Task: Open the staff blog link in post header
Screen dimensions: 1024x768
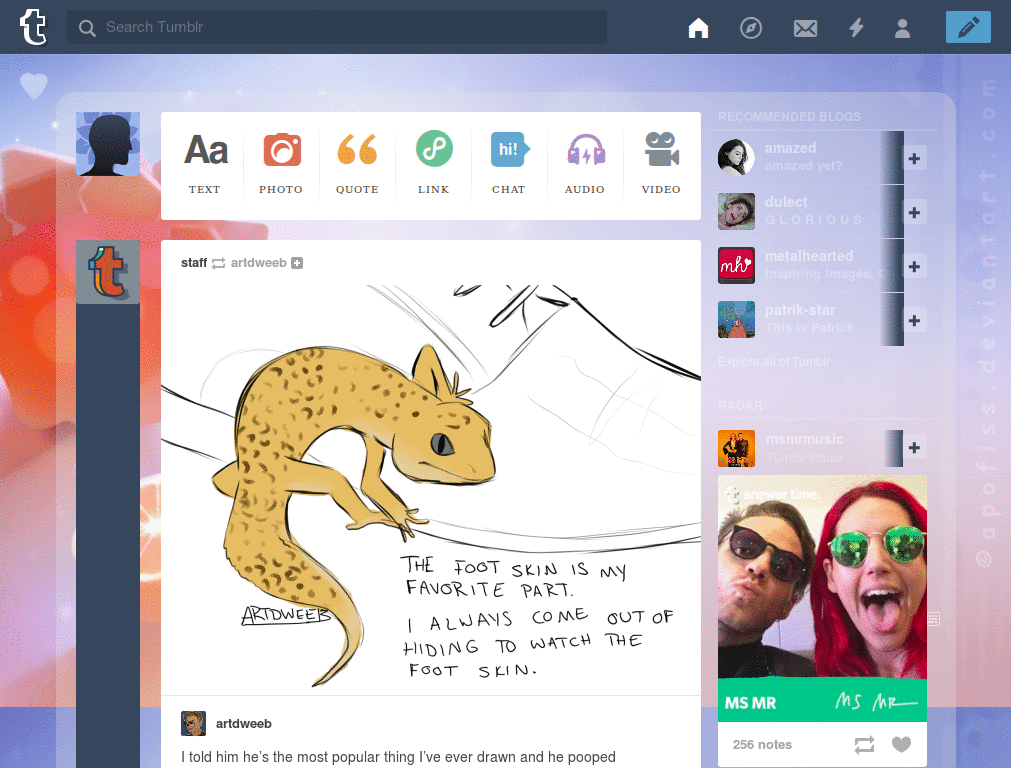Action: click(194, 263)
